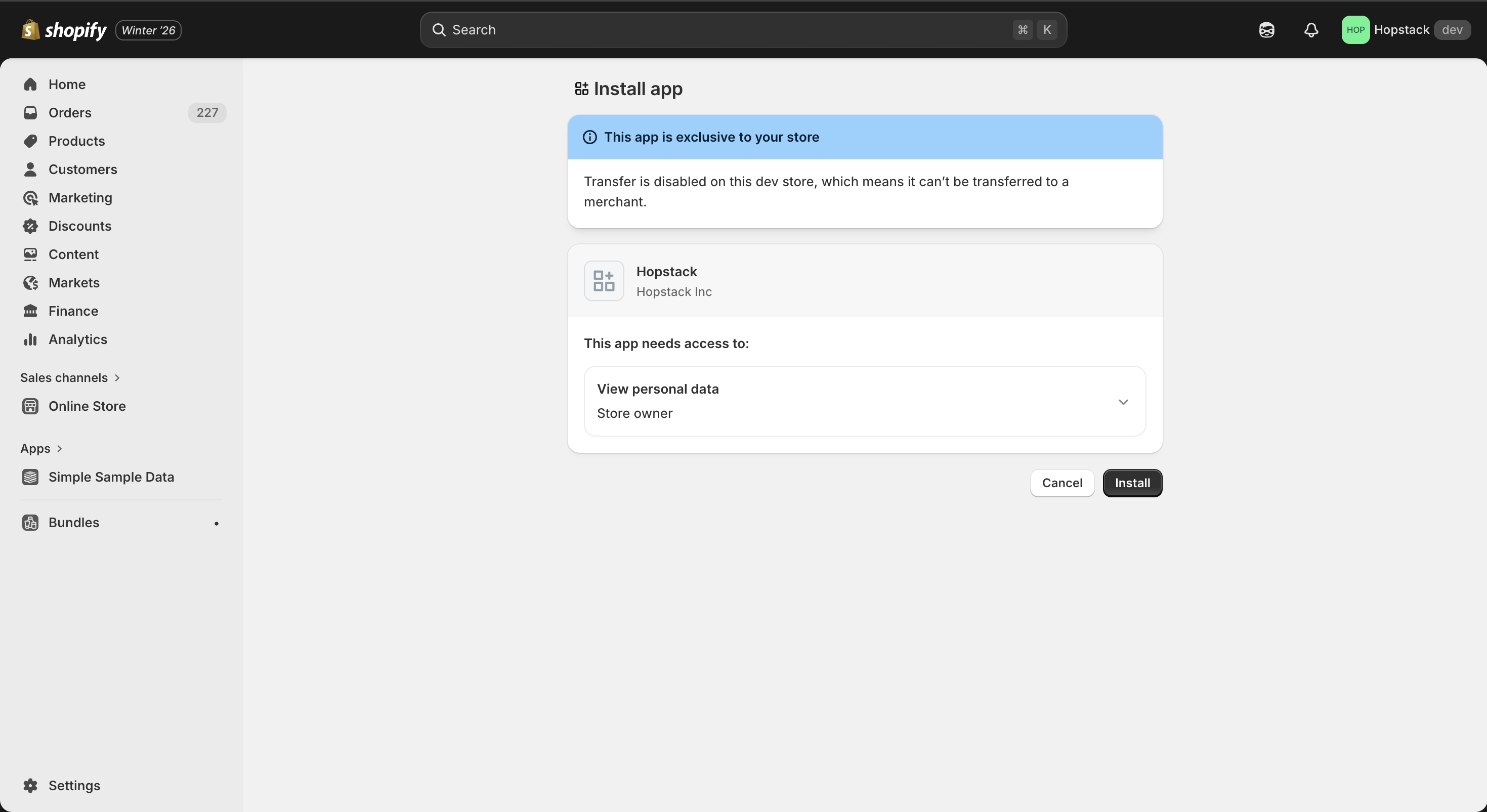Image resolution: width=1487 pixels, height=812 pixels.
Task: Click the Shopify logo icon
Action: tap(30, 30)
